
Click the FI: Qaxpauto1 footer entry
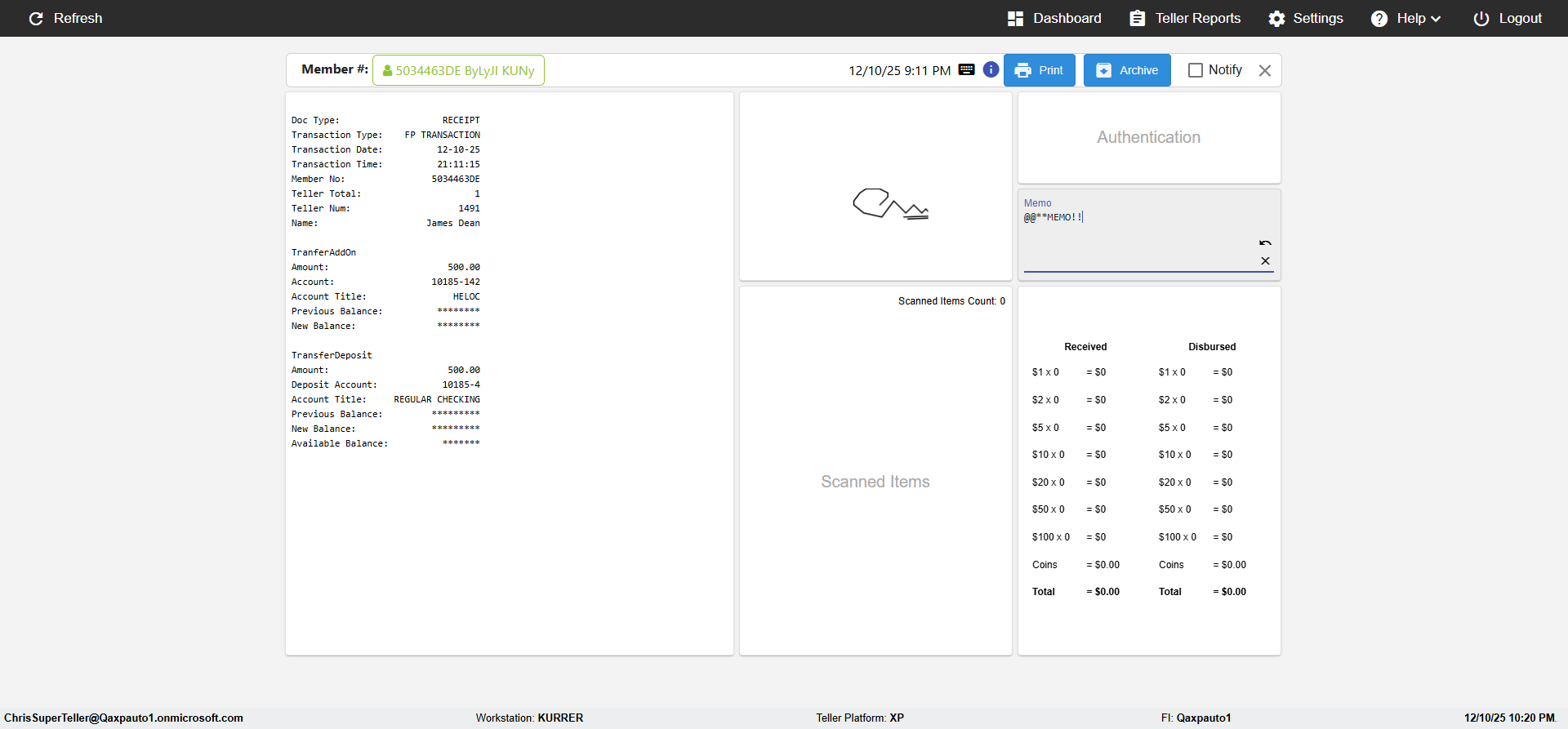point(1196,718)
